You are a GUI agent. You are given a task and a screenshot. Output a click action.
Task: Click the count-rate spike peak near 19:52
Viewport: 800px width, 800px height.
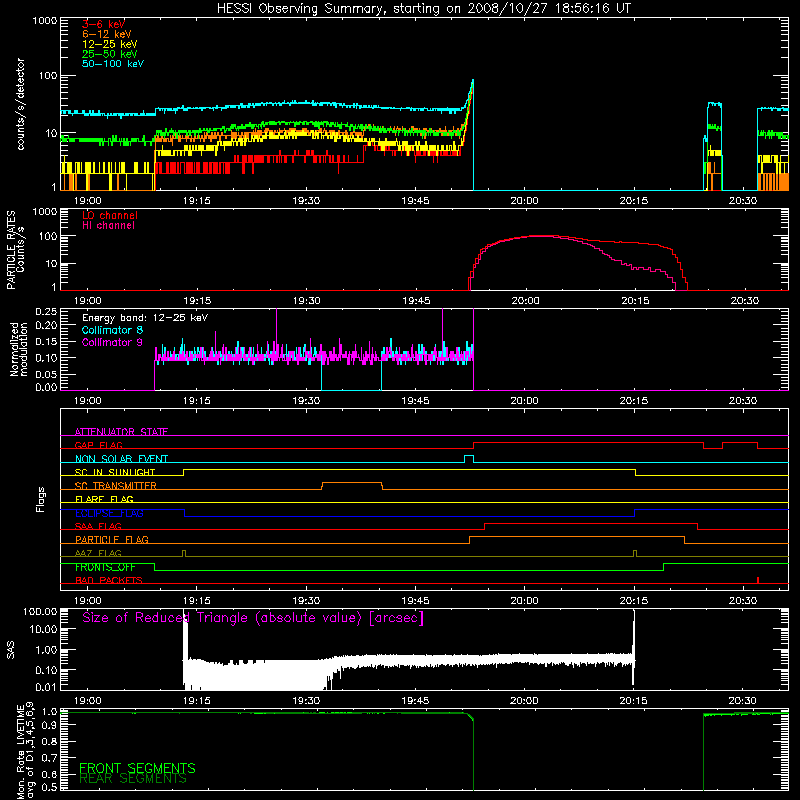pos(472,81)
